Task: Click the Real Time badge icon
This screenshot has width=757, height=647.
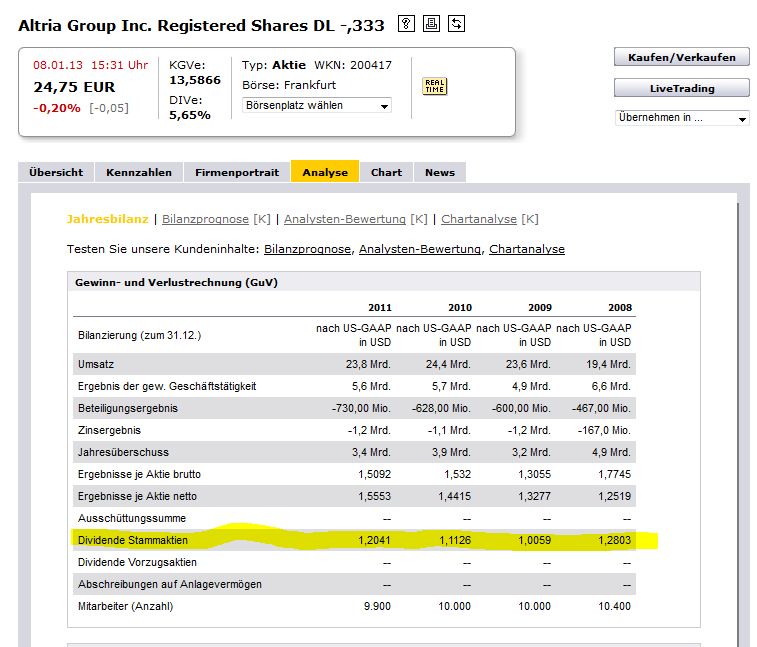Action: [x=435, y=86]
